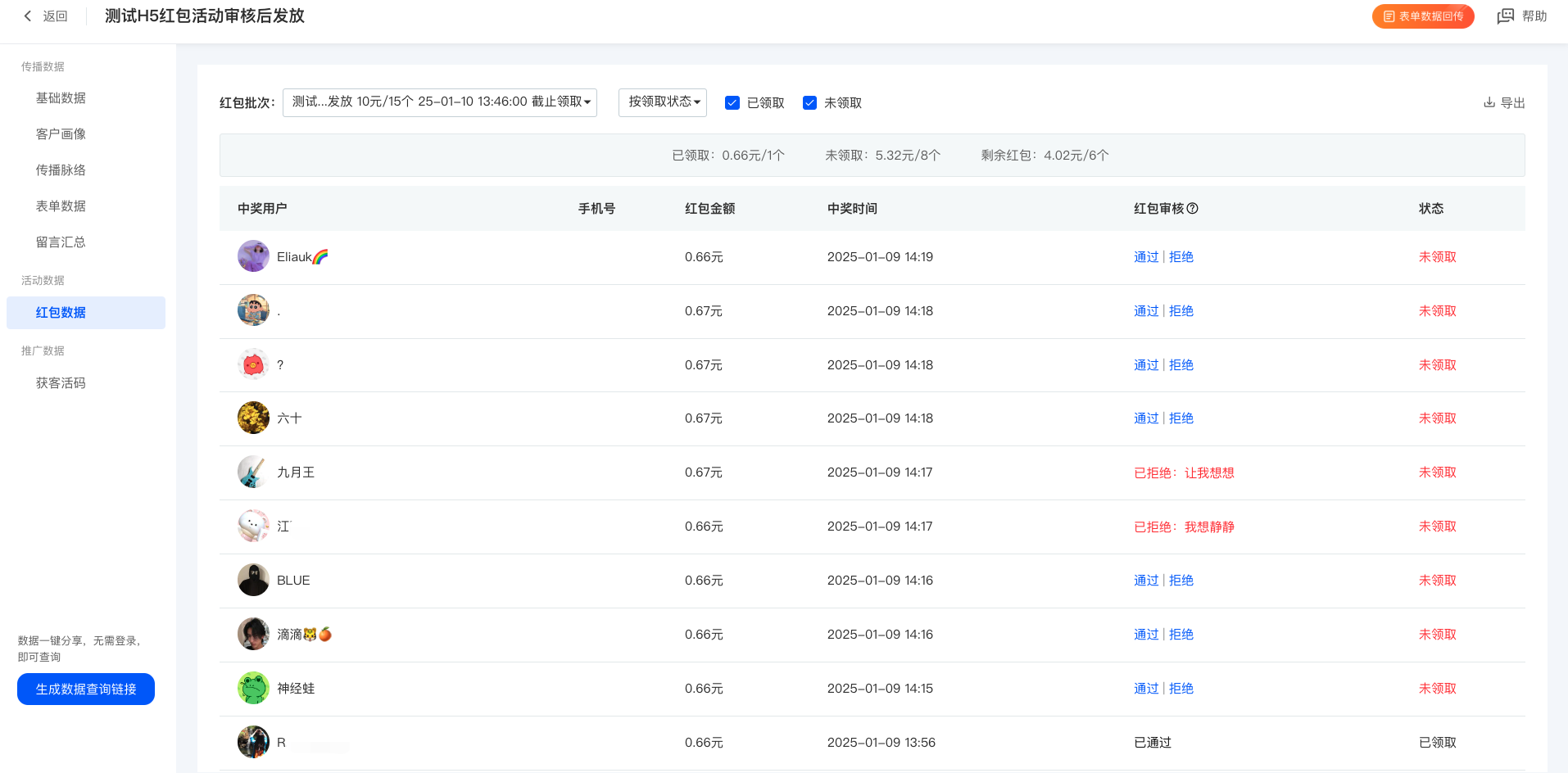This screenshot has height=773, width=1568.
Task: Click the 表单数据回传 button
Action: point(1423,16)
